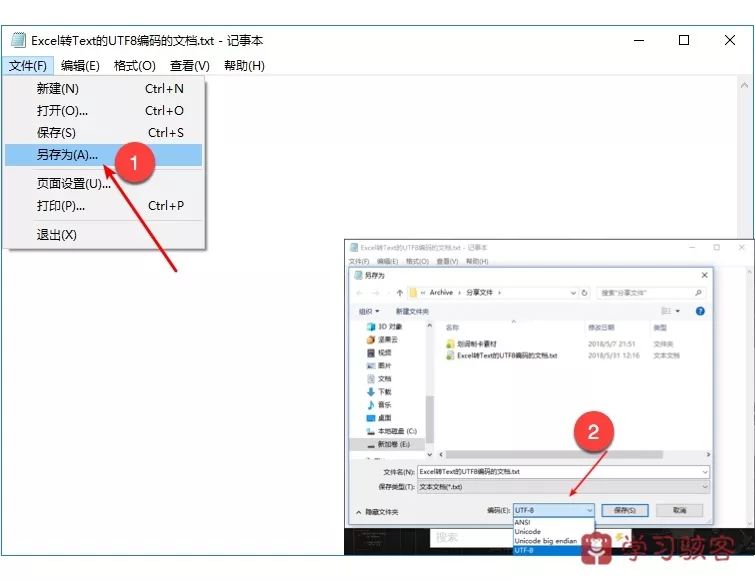The width and height of the screenshot is (755, 581).
Task: Open the 编辑(E) menu
Action: tap(80, 65)
